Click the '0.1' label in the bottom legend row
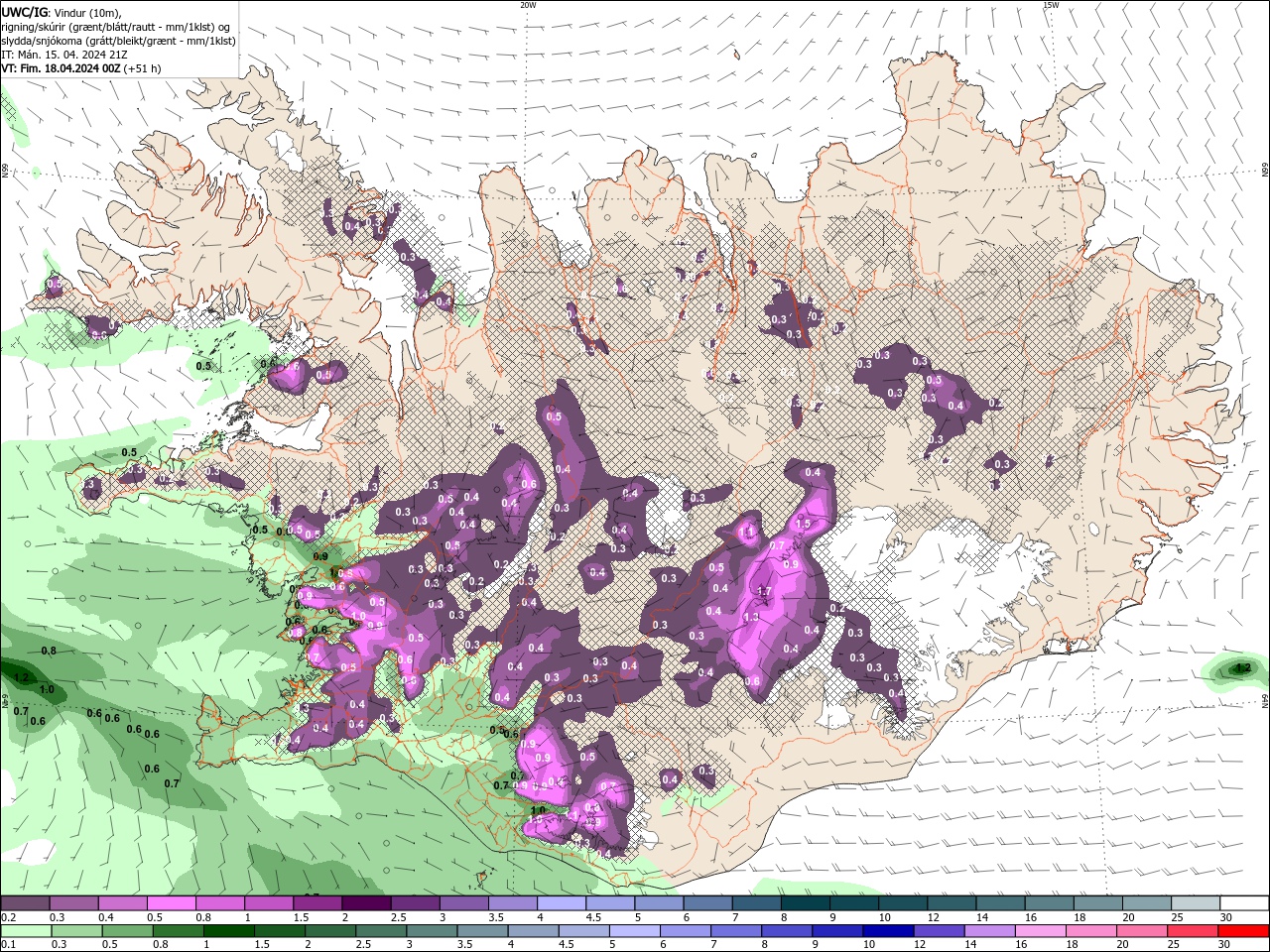 (7, 945)
